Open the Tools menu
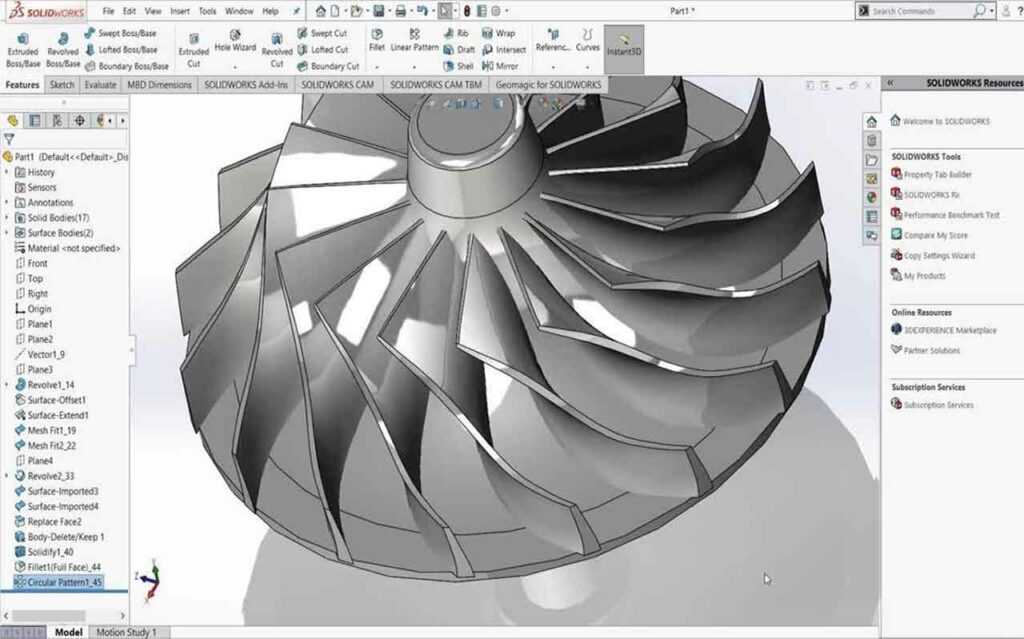Image resolution: width=1024 pixels, height=639 pixels. 208,11
